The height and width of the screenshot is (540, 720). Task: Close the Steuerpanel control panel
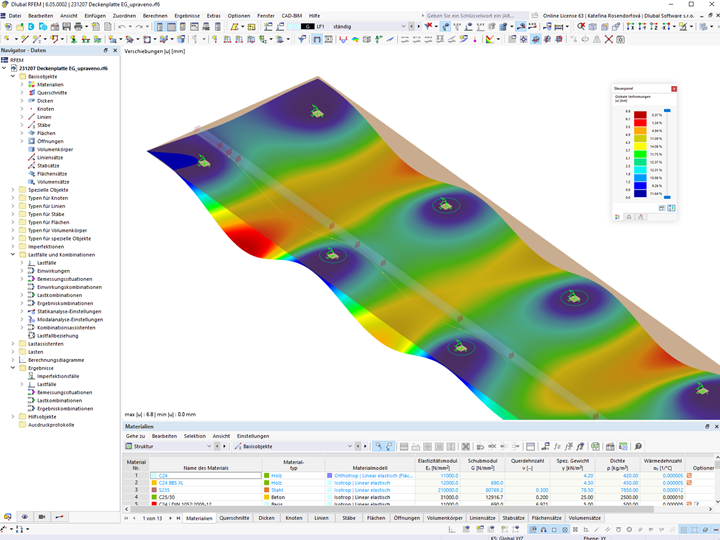pos(674,89)
